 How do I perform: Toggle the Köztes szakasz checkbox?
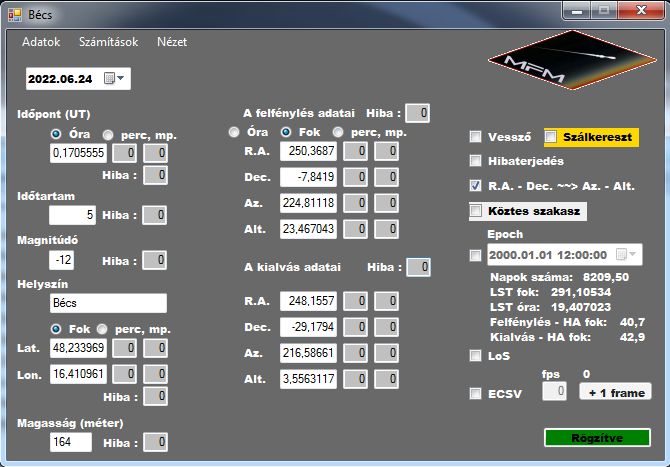pyautogui.click(x=475, y=211)
